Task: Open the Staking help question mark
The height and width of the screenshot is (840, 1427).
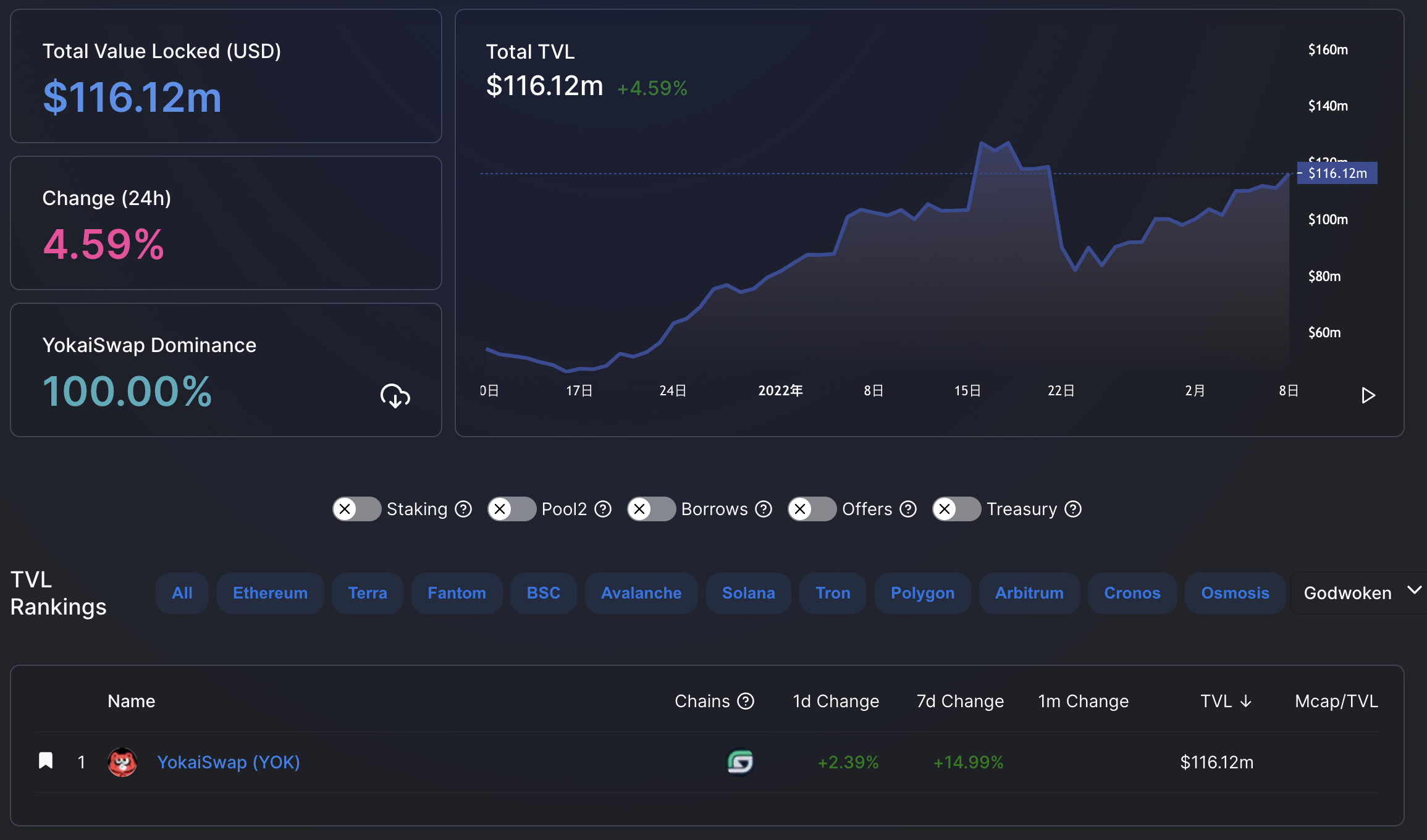Action: (463, 509)
